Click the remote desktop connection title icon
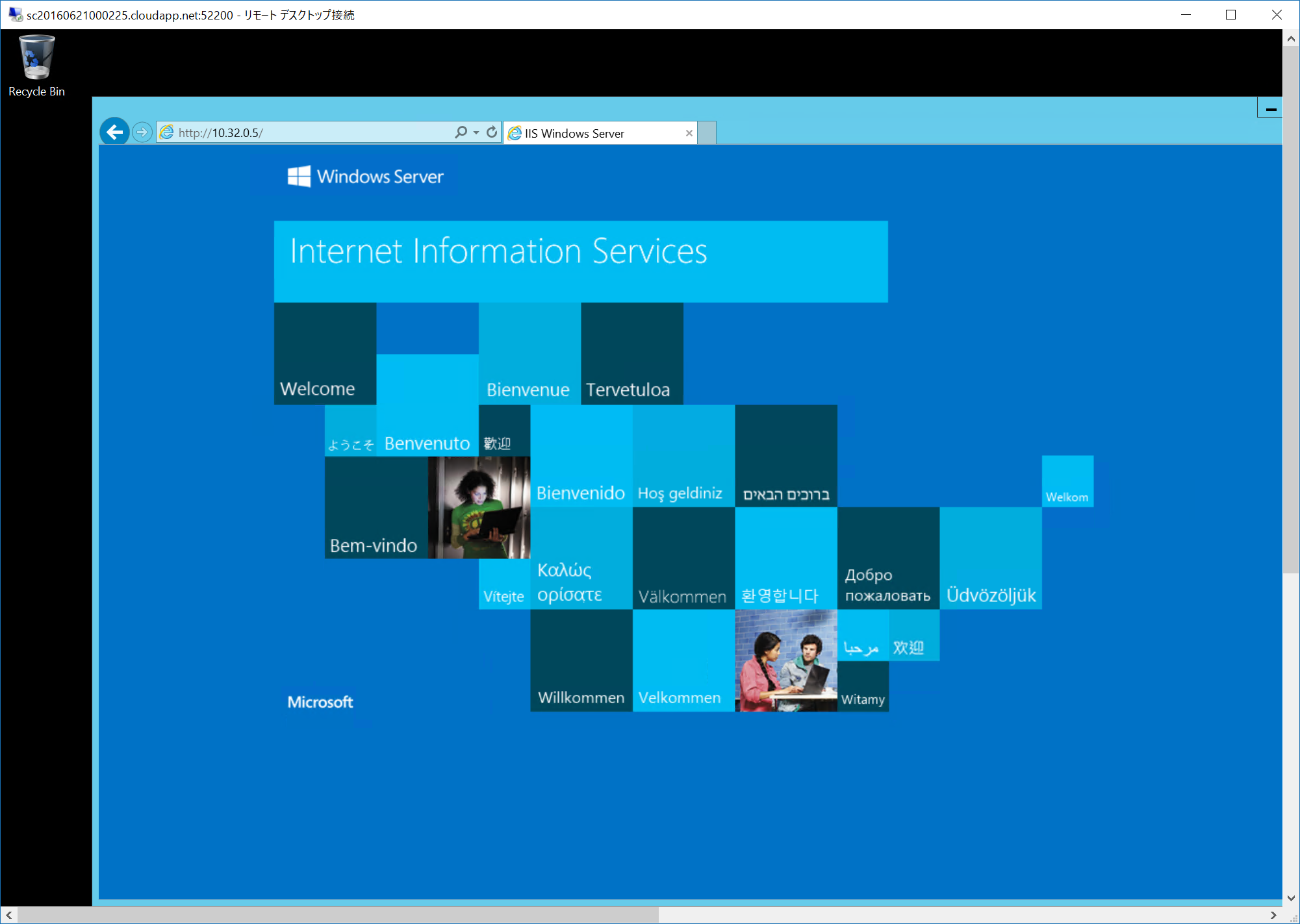Image resolution: width=1300 pixels, height=924 pixels. [x=15, y=14]
